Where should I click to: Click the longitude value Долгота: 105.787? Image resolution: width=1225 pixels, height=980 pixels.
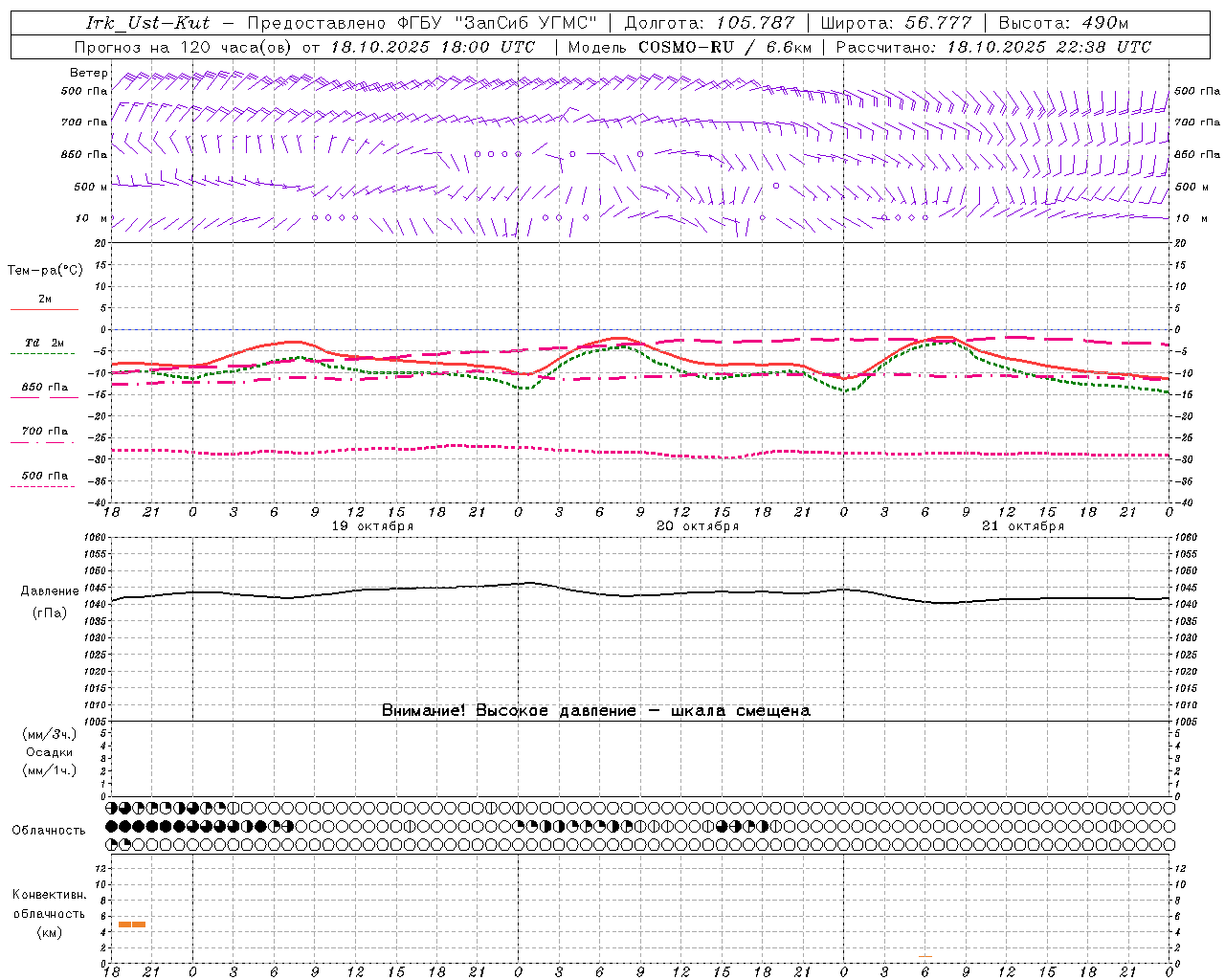point(709,23)
